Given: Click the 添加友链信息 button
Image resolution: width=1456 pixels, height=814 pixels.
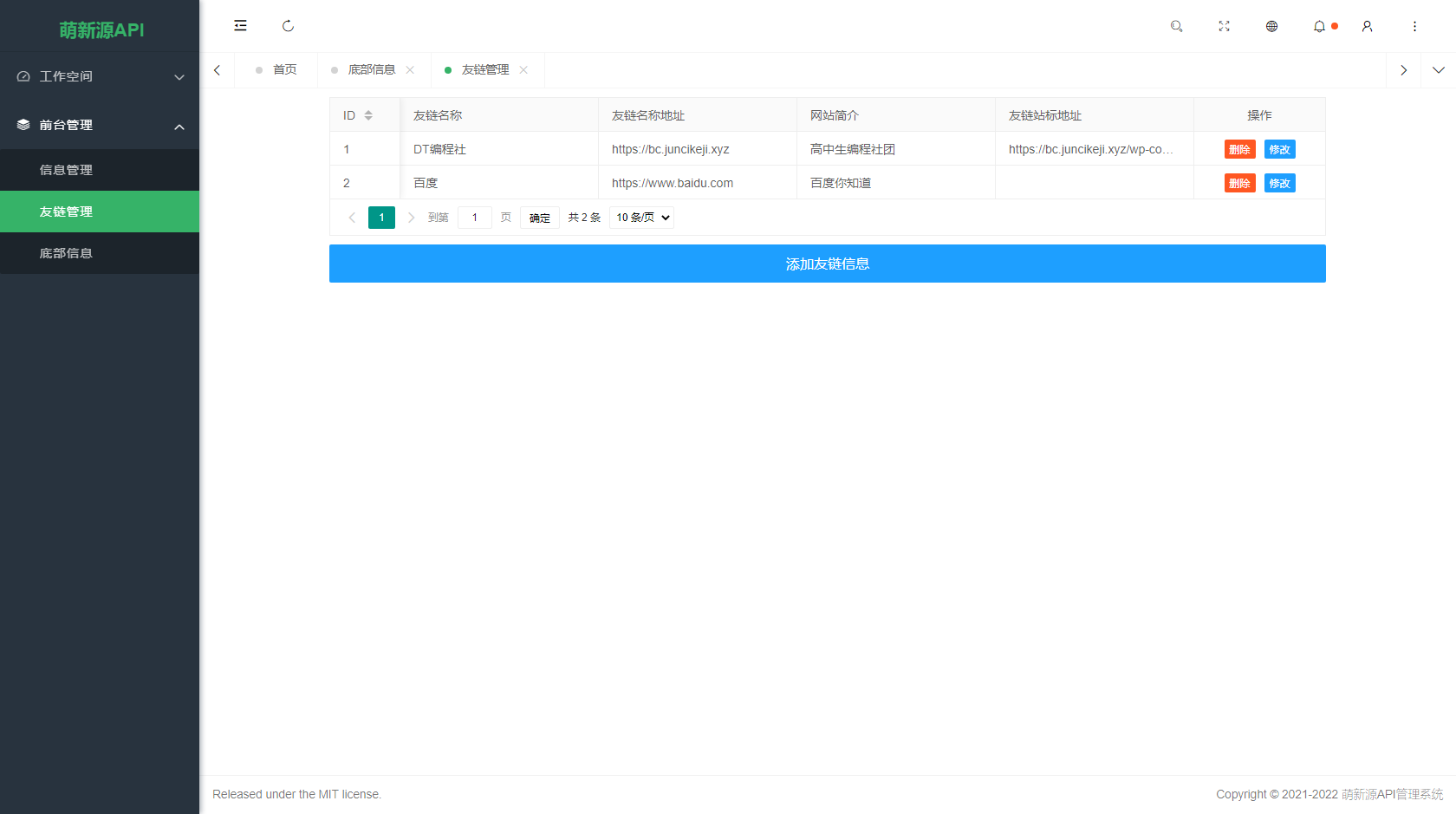Looking at the screenshot, I should click(827, 264).
